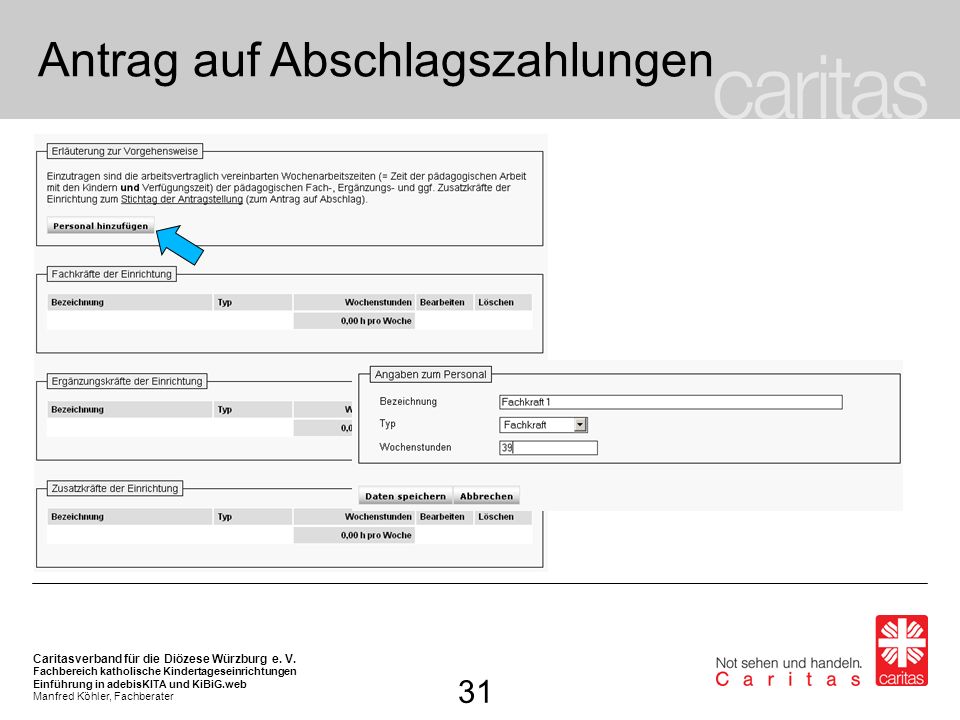Click the "Fachkräfte der Einrichtung" section title
This screenshot has width=960, height=720.
[111, 274]
